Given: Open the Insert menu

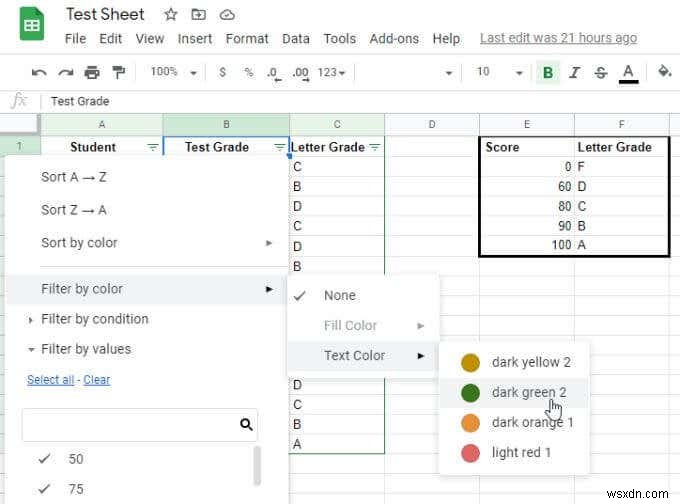Looking at the screenshot, I should point(195,39).
